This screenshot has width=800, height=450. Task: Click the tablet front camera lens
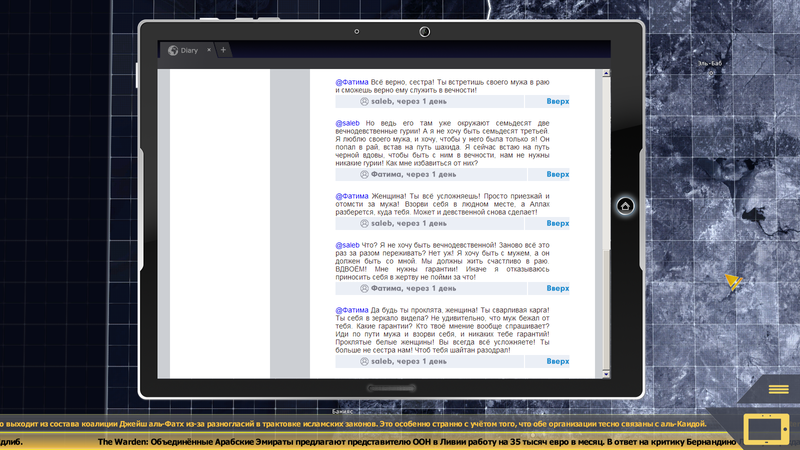(424, 32)
